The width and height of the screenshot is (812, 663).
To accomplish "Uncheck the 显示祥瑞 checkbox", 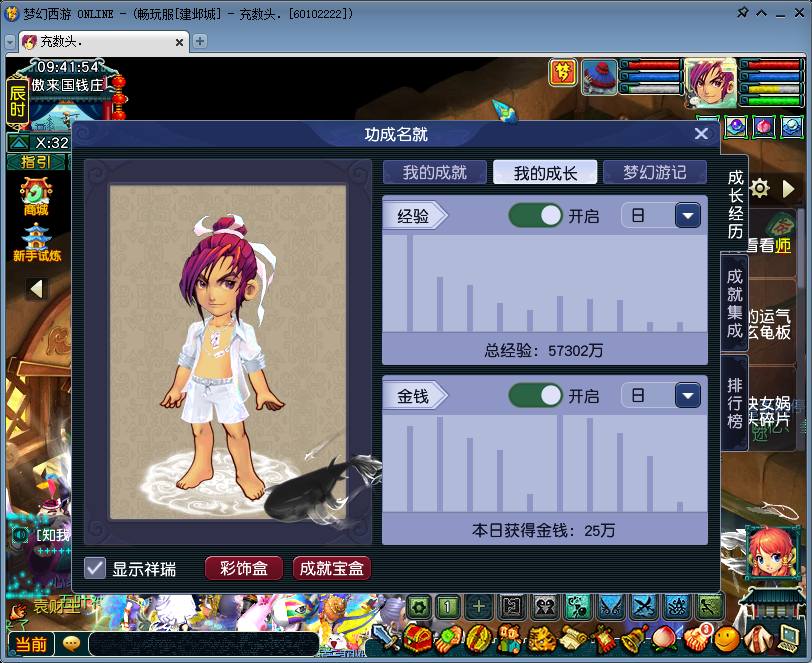I will [x=95, y=568].
